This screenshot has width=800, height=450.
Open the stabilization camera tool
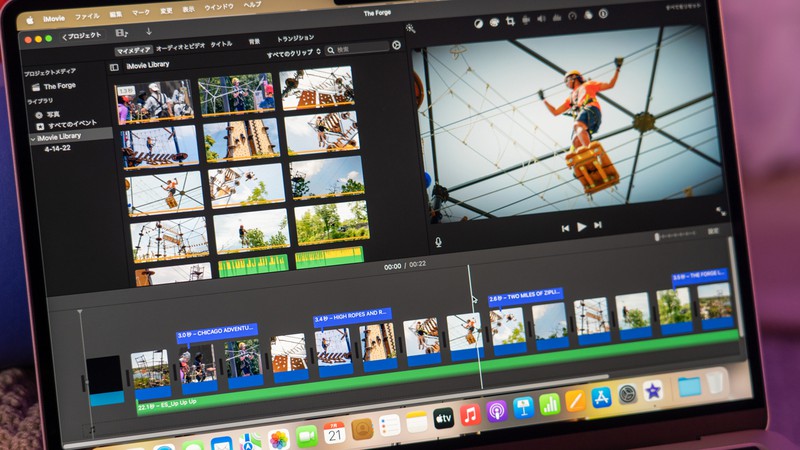526,20
